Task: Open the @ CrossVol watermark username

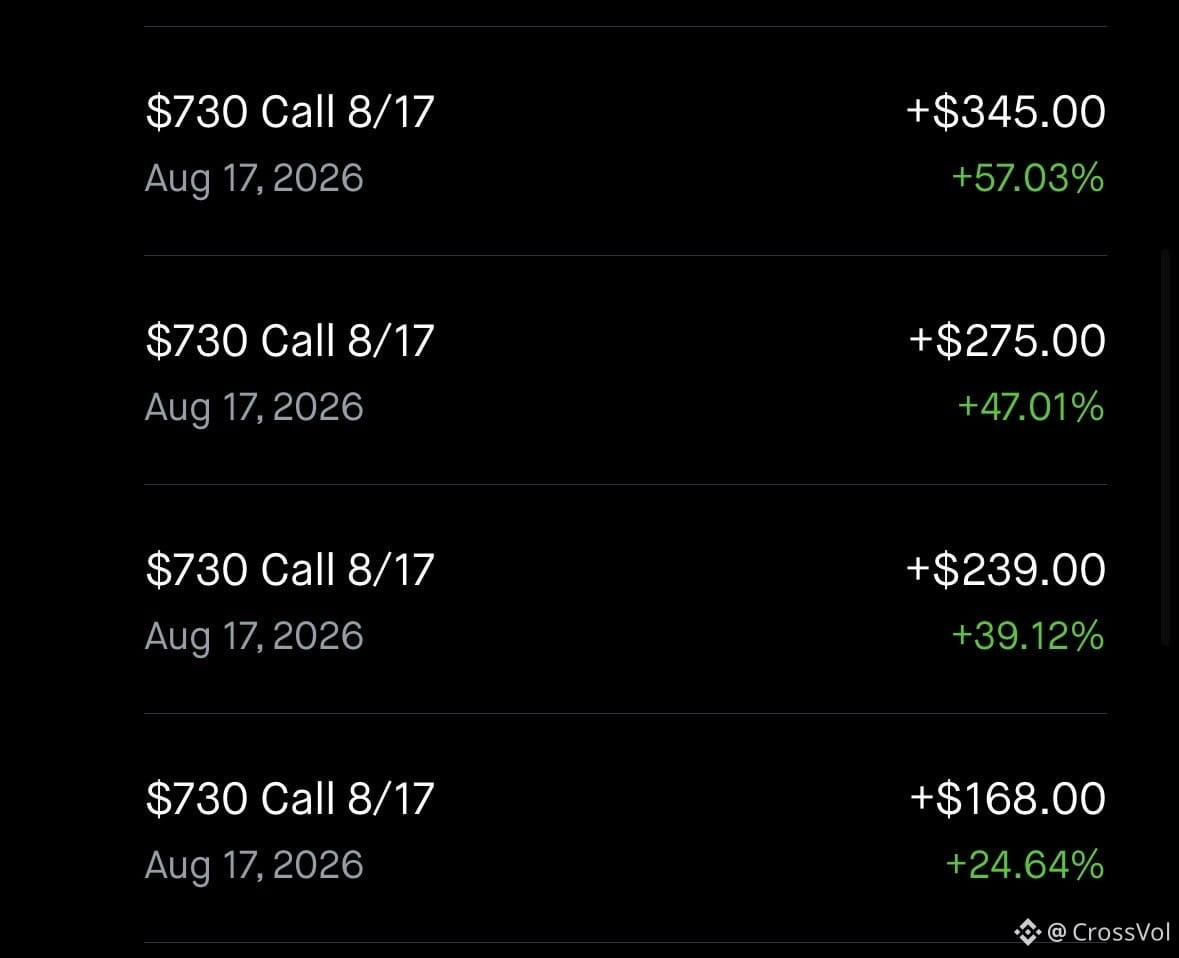Action: (x=1108, y=932)
